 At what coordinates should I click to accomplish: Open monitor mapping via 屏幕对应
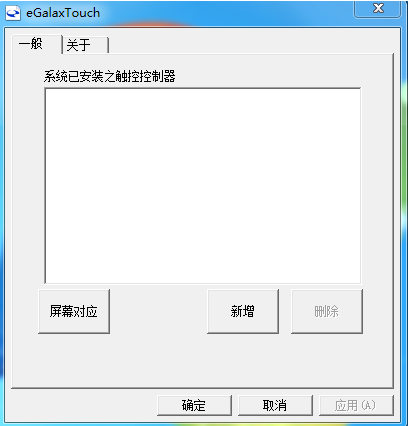[x=74, y=311]
